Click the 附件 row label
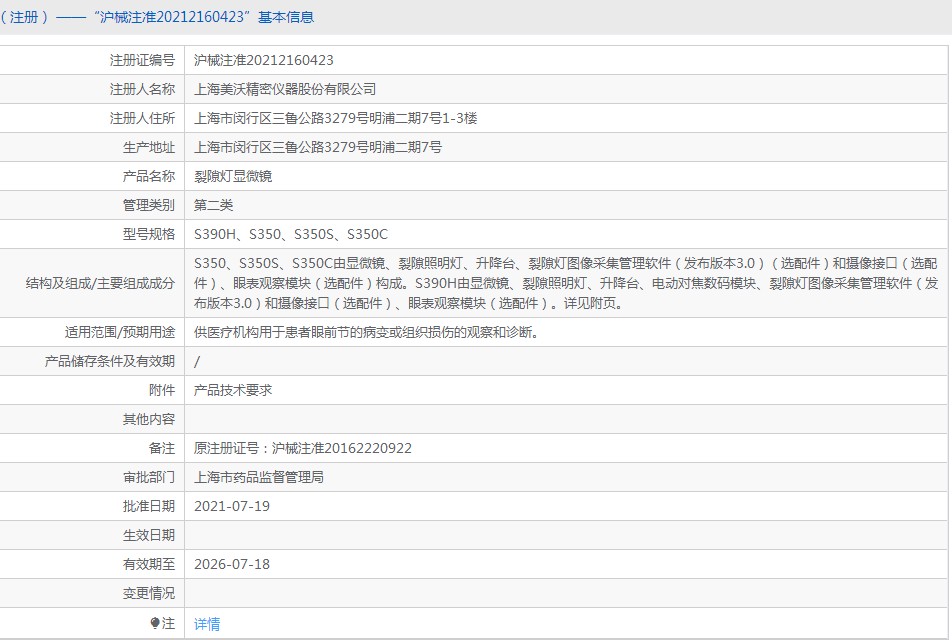 tap(162, 390)
